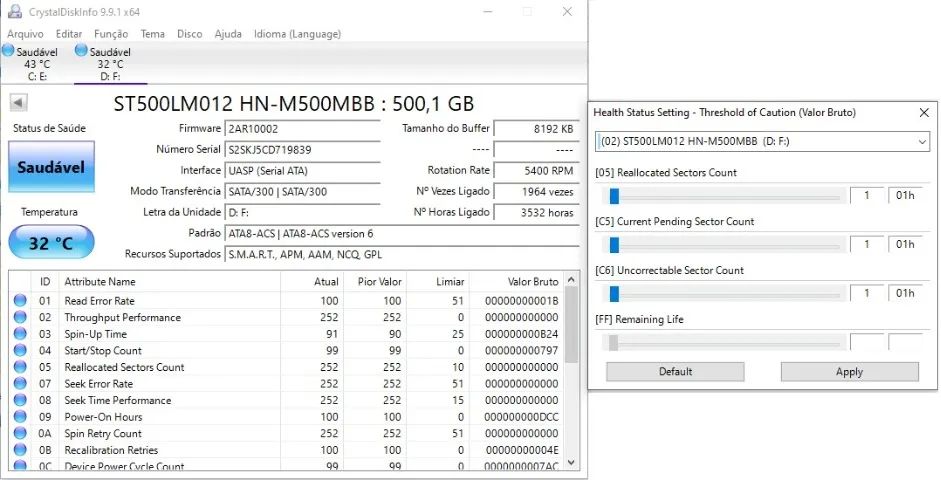Viewport: 941px width, 480px height.
Task: Click the health orb of disk C: E:
Action: pyautogui.click(x=8, y=50)
